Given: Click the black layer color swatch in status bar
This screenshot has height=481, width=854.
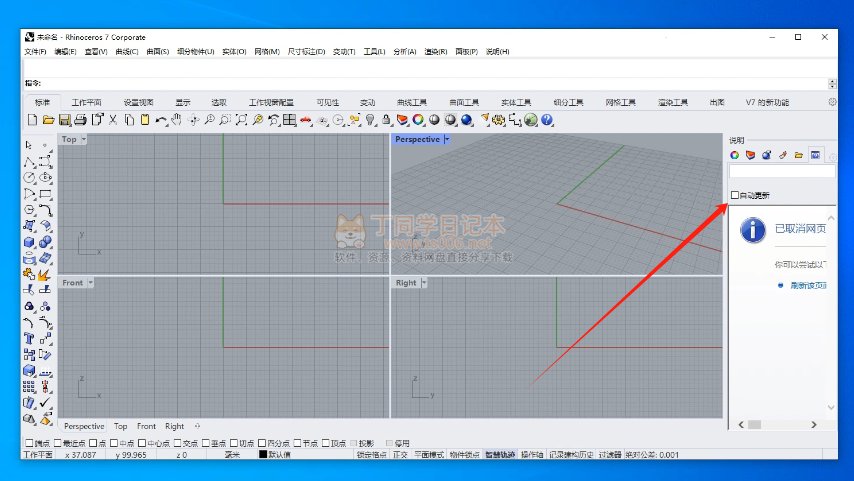Looking at the screenshot, I should [x=264, y=455].
